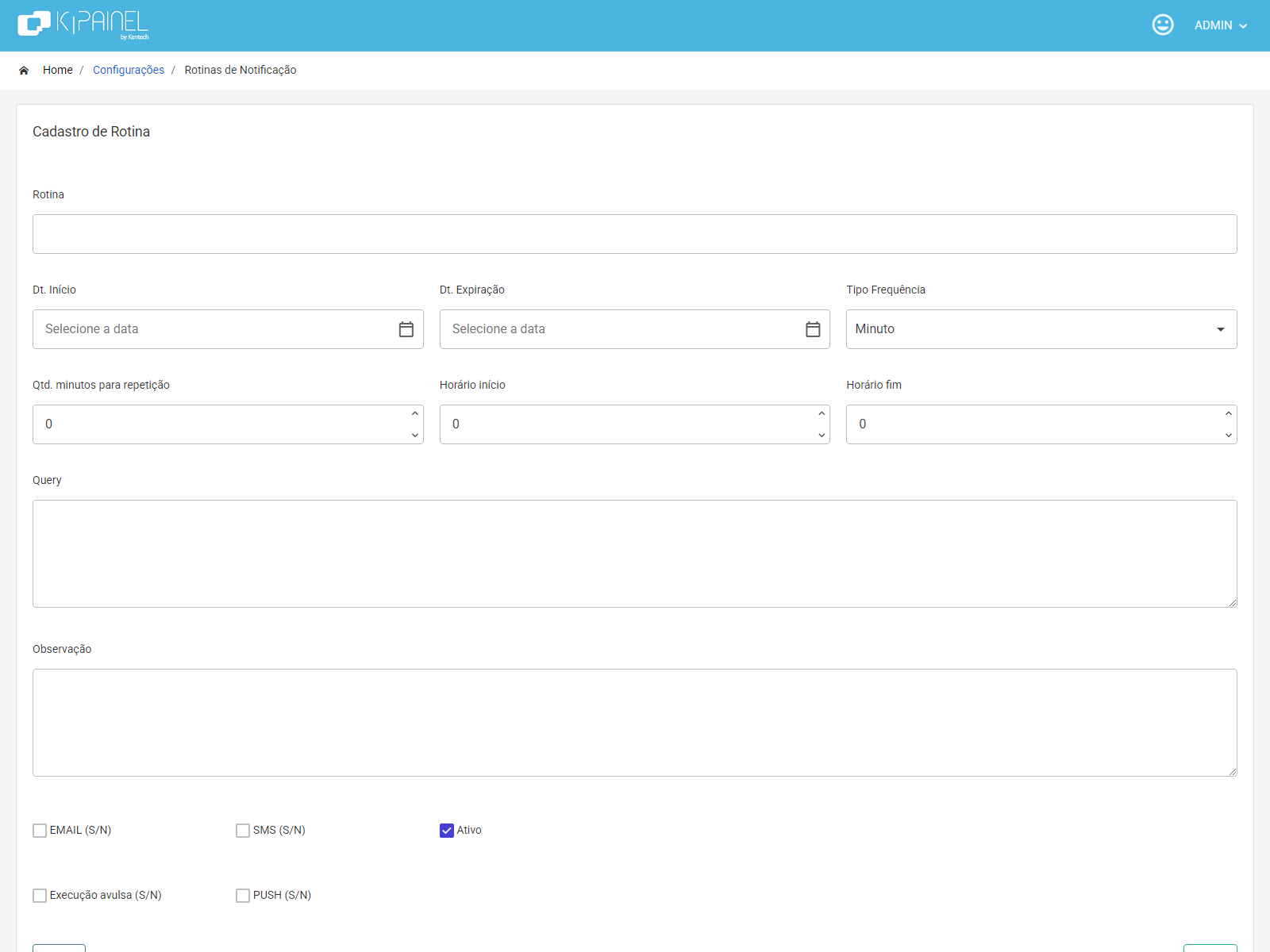Click the Cadastro de Rotina heading
Screen dimensions: 1270x952
[x=91, y=132]
